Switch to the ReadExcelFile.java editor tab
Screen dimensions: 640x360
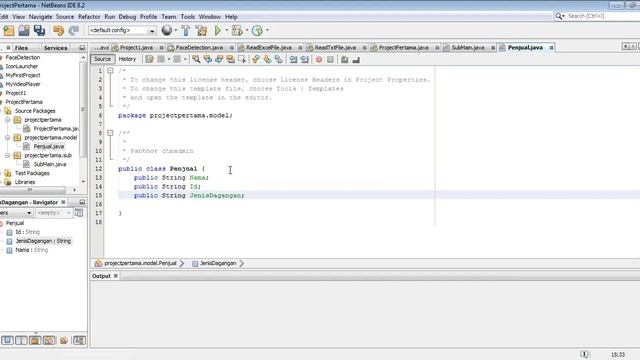(269, 48)
